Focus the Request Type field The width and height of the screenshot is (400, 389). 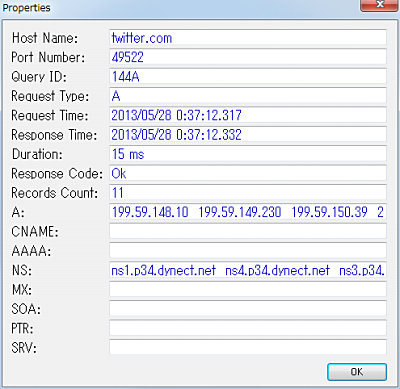tap(248, 96)
